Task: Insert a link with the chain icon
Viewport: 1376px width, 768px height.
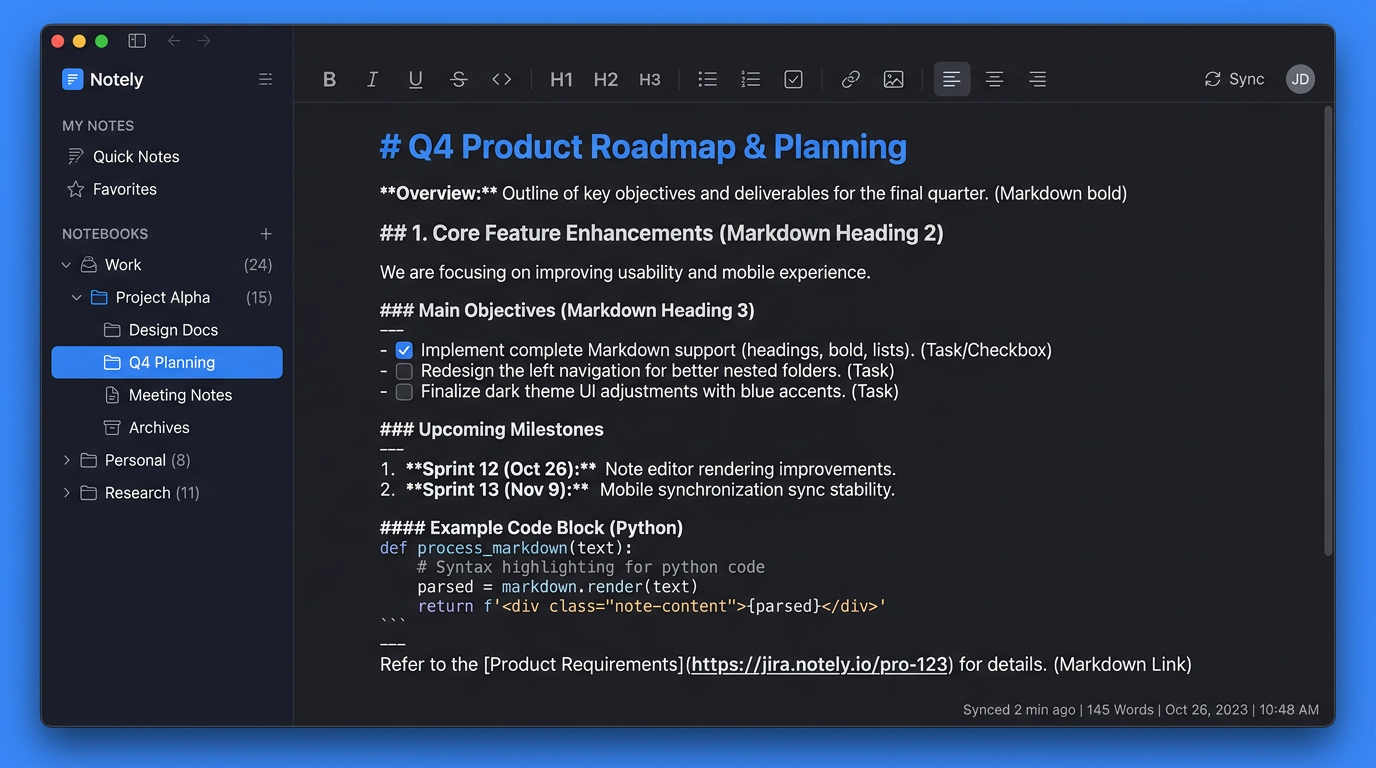Action: pos(851,79)
